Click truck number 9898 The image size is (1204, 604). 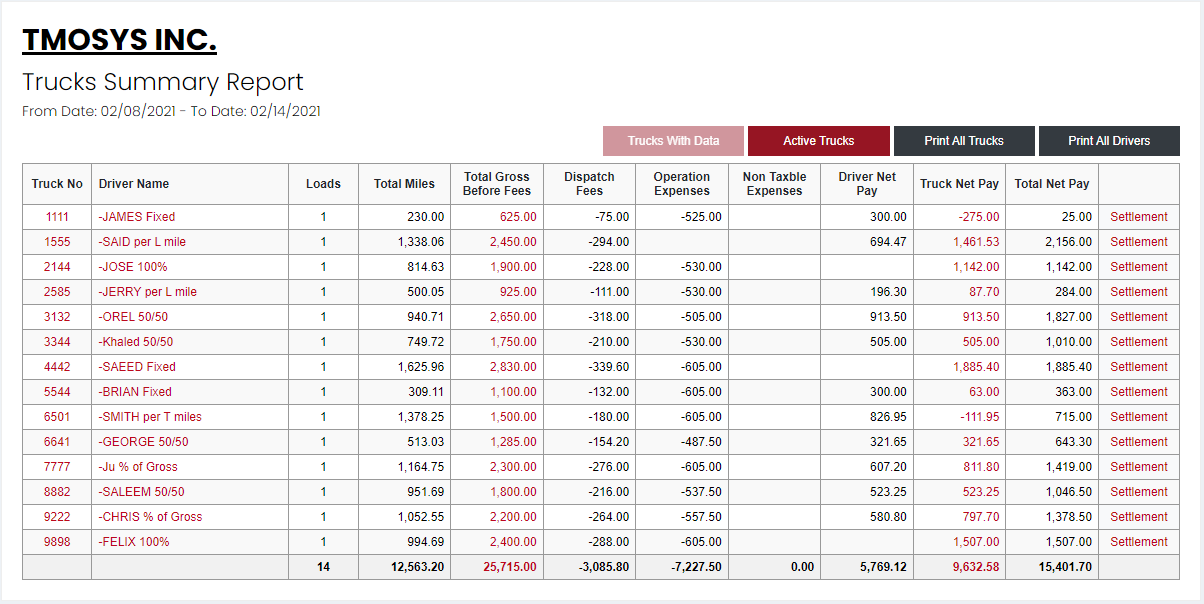[57, 542]
